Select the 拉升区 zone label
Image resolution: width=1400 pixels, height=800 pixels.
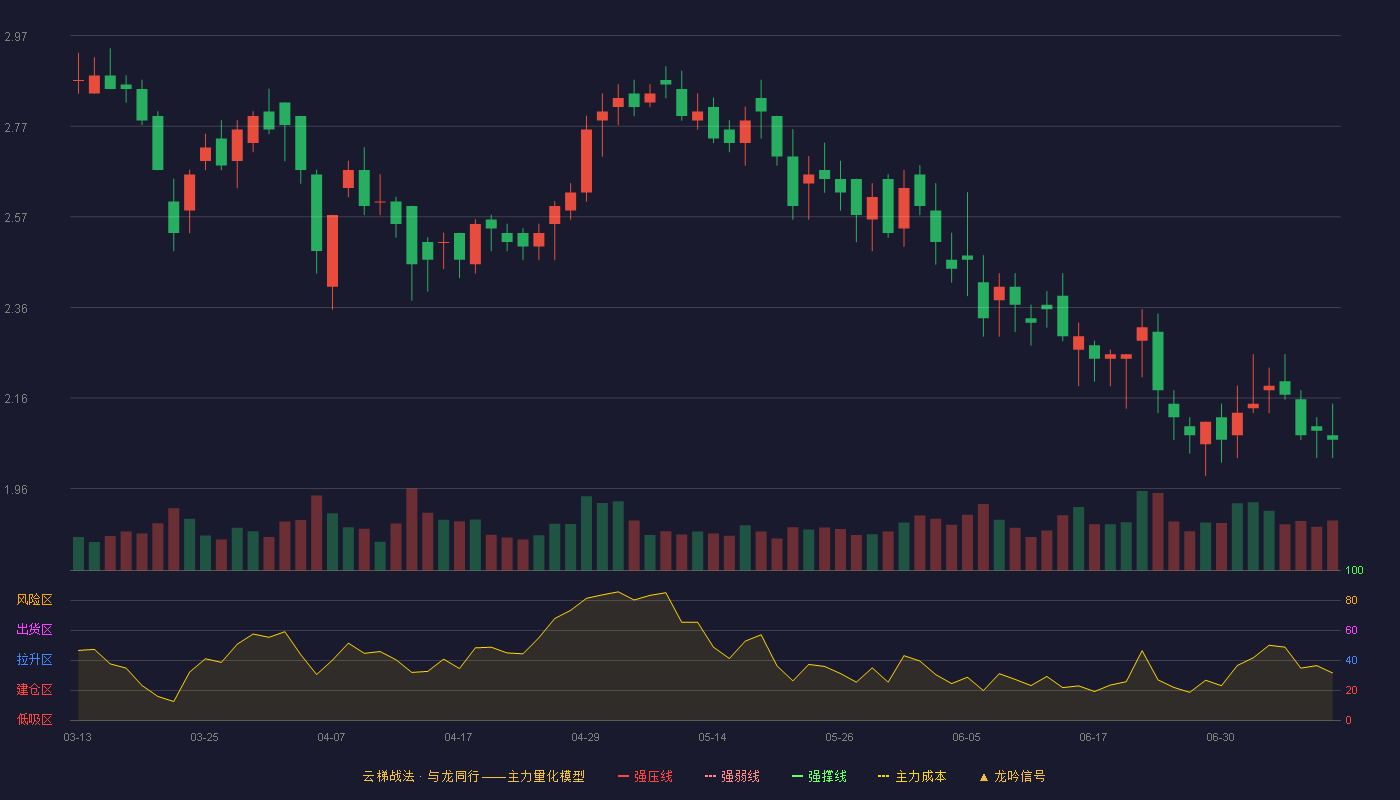(34, 660)
